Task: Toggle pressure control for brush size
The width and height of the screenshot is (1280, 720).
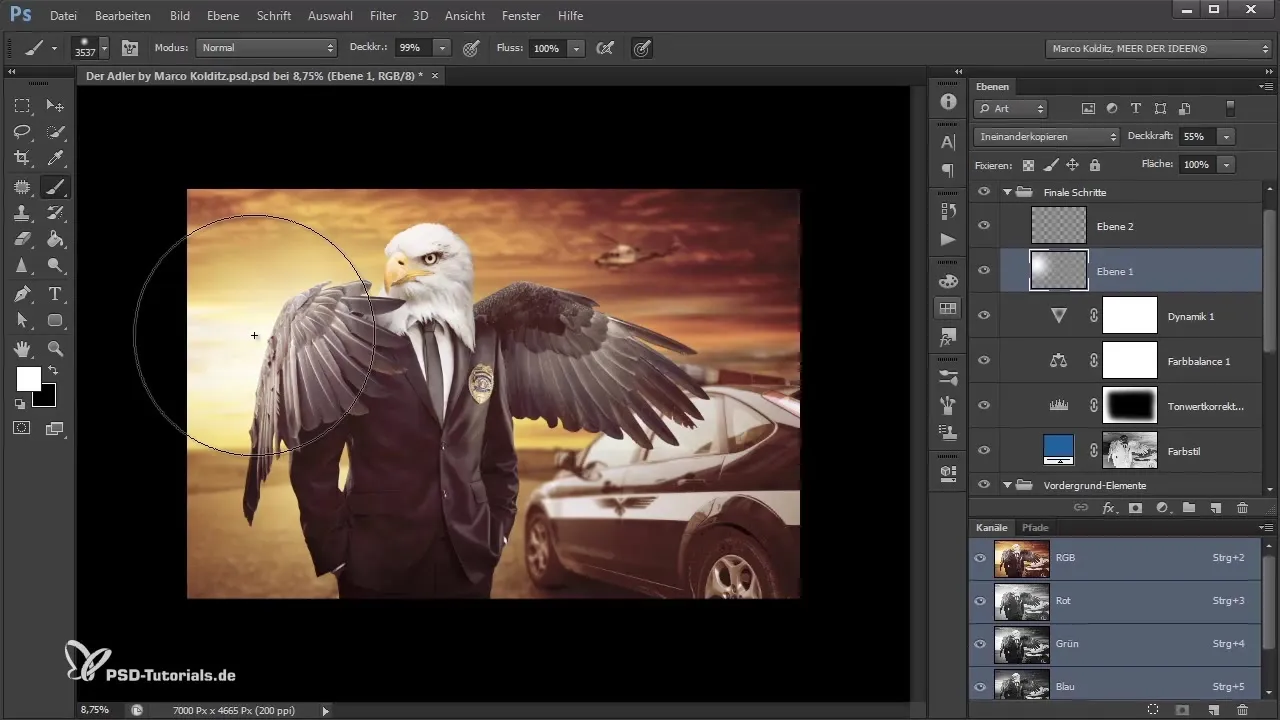Action: coord(642,47)
